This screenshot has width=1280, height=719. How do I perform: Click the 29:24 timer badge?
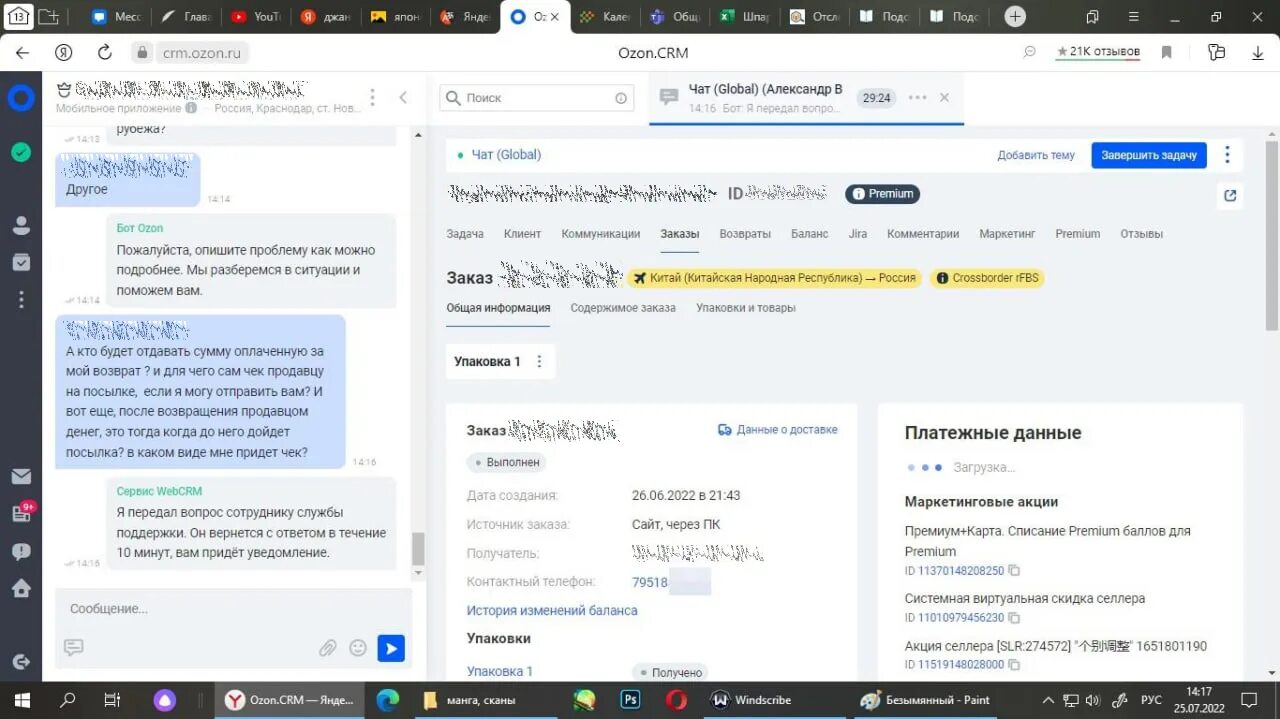click(876, 98)
